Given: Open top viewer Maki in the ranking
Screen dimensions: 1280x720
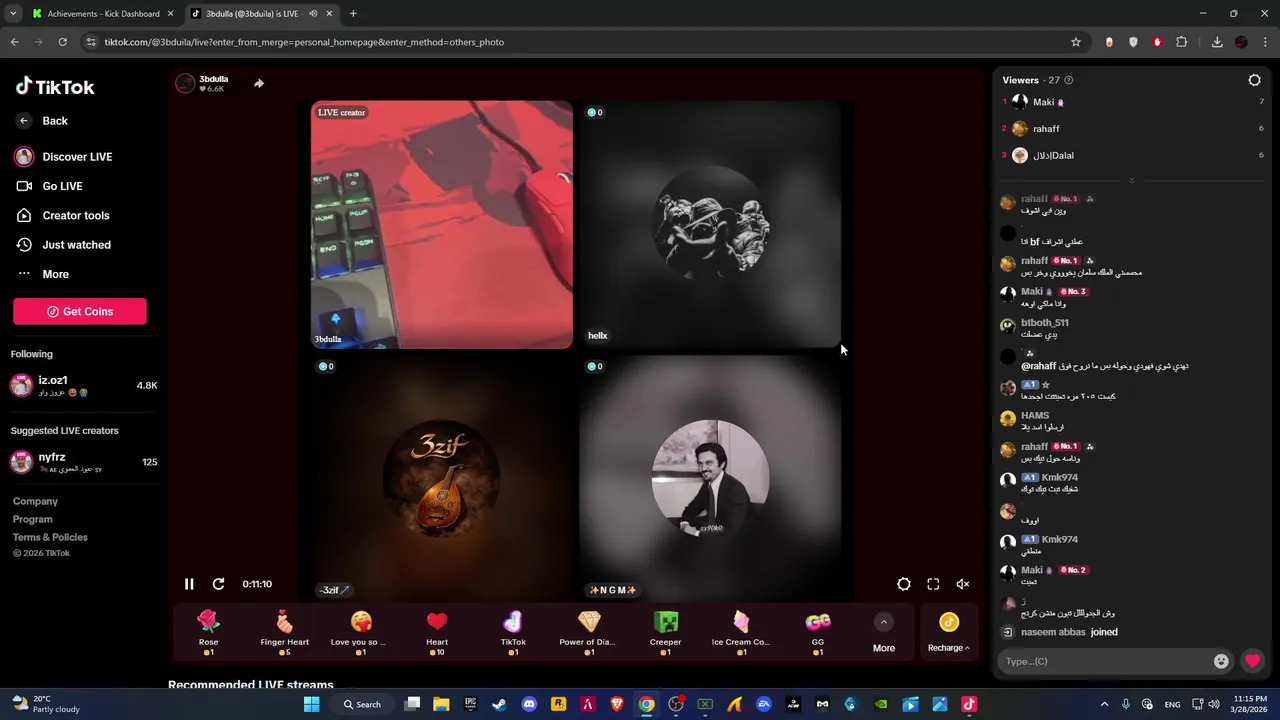Looking at the screenshot, I should coord(1133,102).
